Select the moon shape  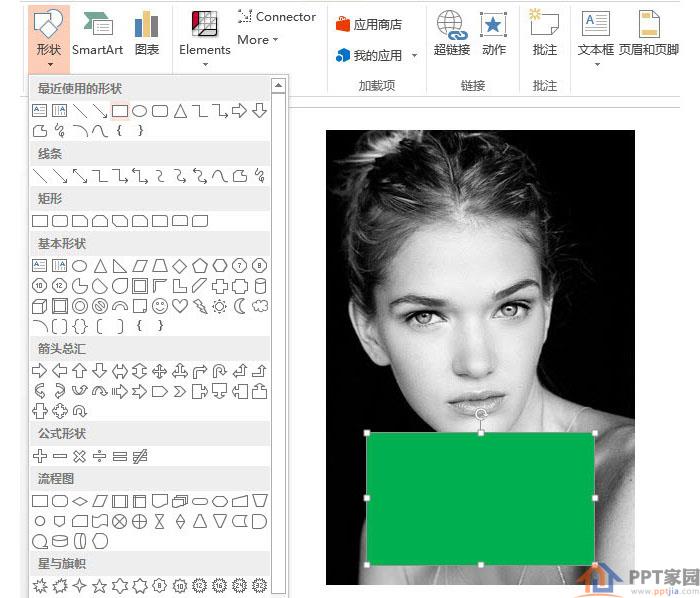240,306
